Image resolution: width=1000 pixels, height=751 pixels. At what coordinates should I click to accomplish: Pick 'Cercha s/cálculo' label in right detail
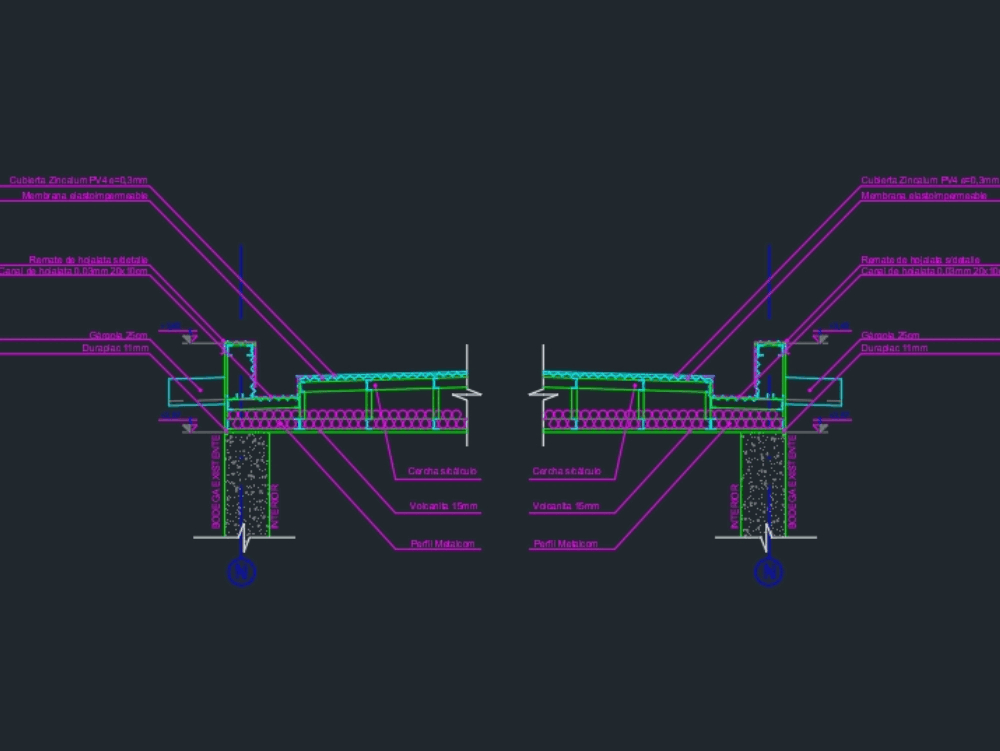566,471
